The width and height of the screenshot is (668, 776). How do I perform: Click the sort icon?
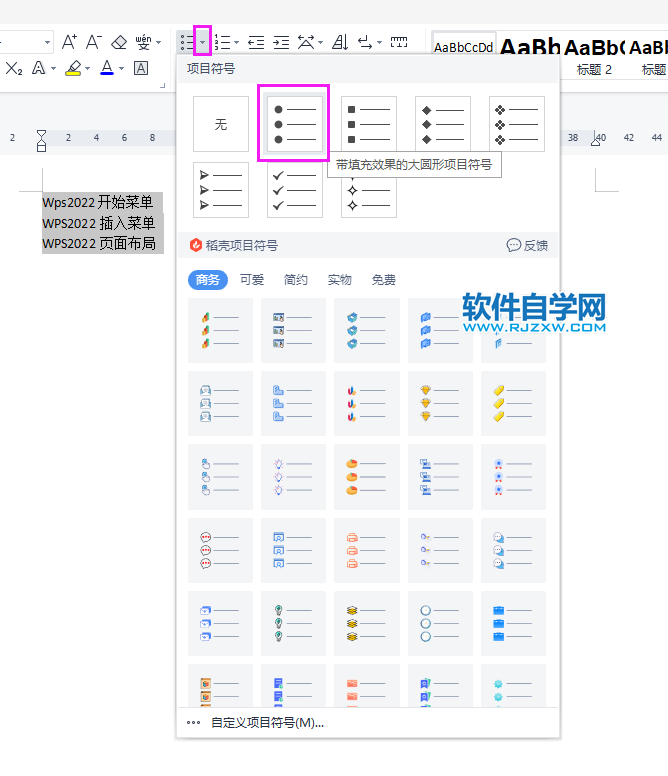[x=340, y=42]
